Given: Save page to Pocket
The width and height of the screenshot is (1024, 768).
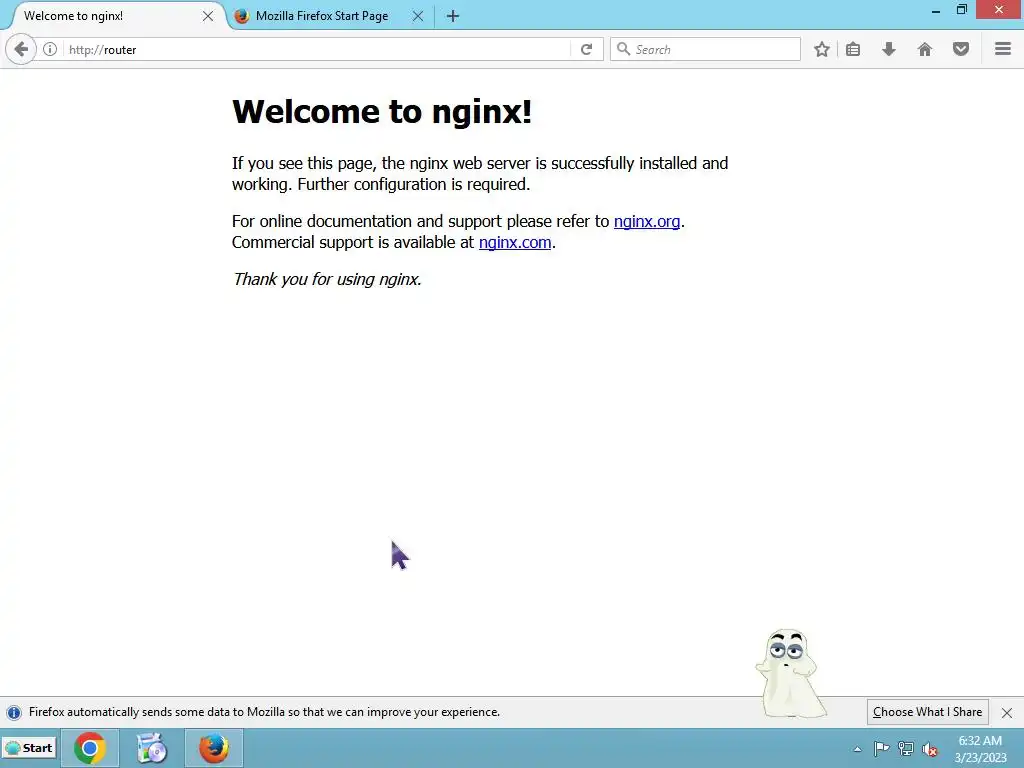Looking at the screenshot, I should tap(961, 50).
